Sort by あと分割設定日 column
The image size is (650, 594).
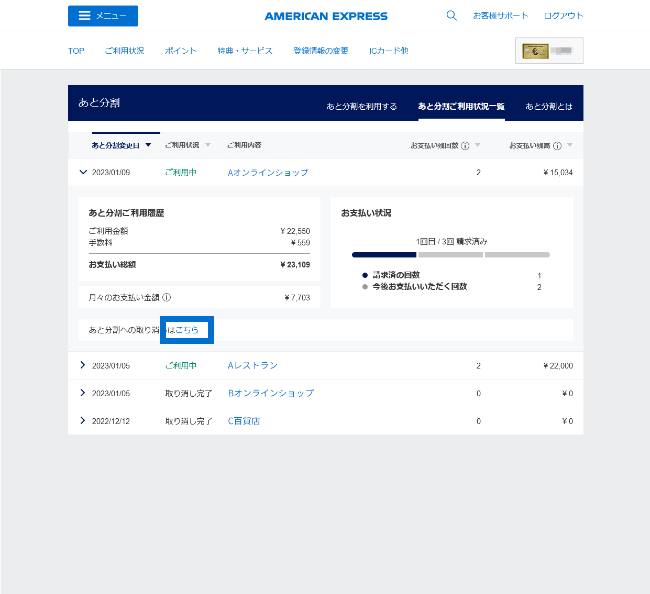point(122,145)
